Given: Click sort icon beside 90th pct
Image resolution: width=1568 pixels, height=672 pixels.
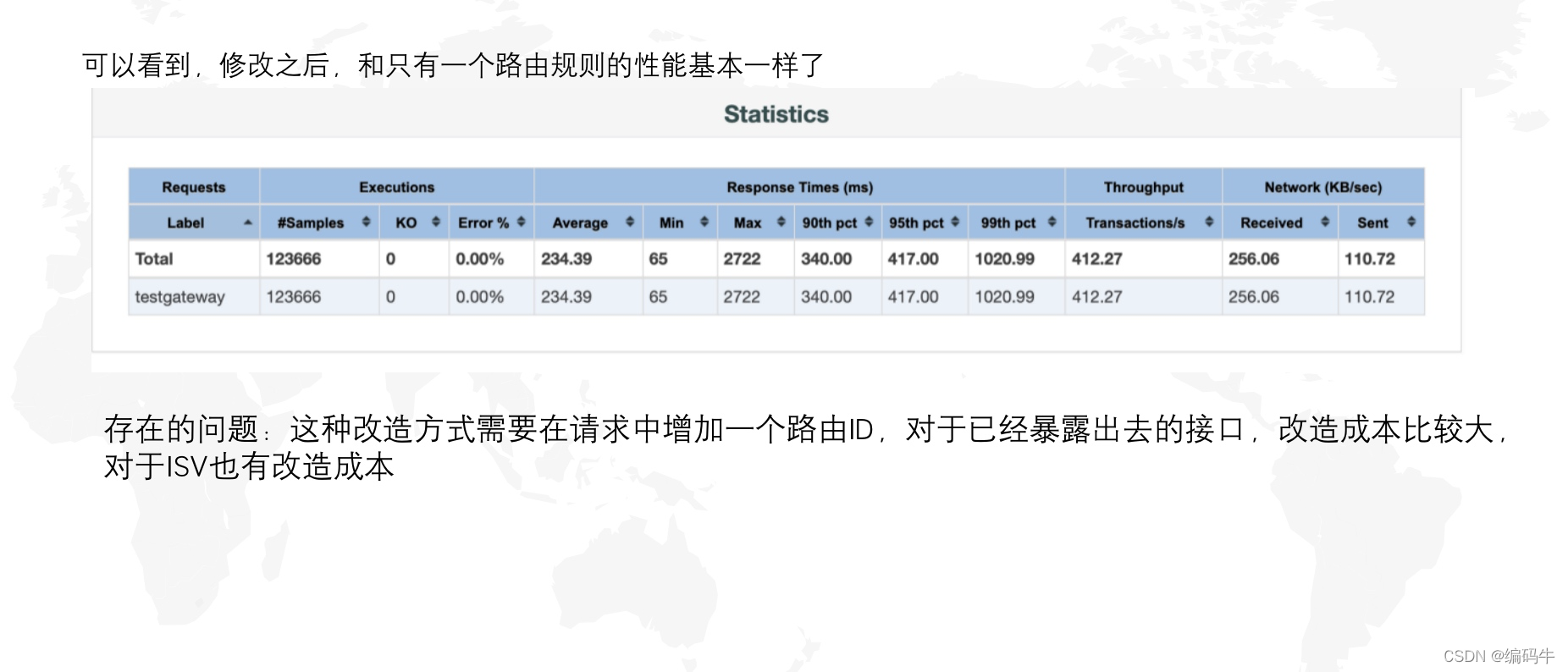Looking at the screenshot, I should tap(869, 222).
